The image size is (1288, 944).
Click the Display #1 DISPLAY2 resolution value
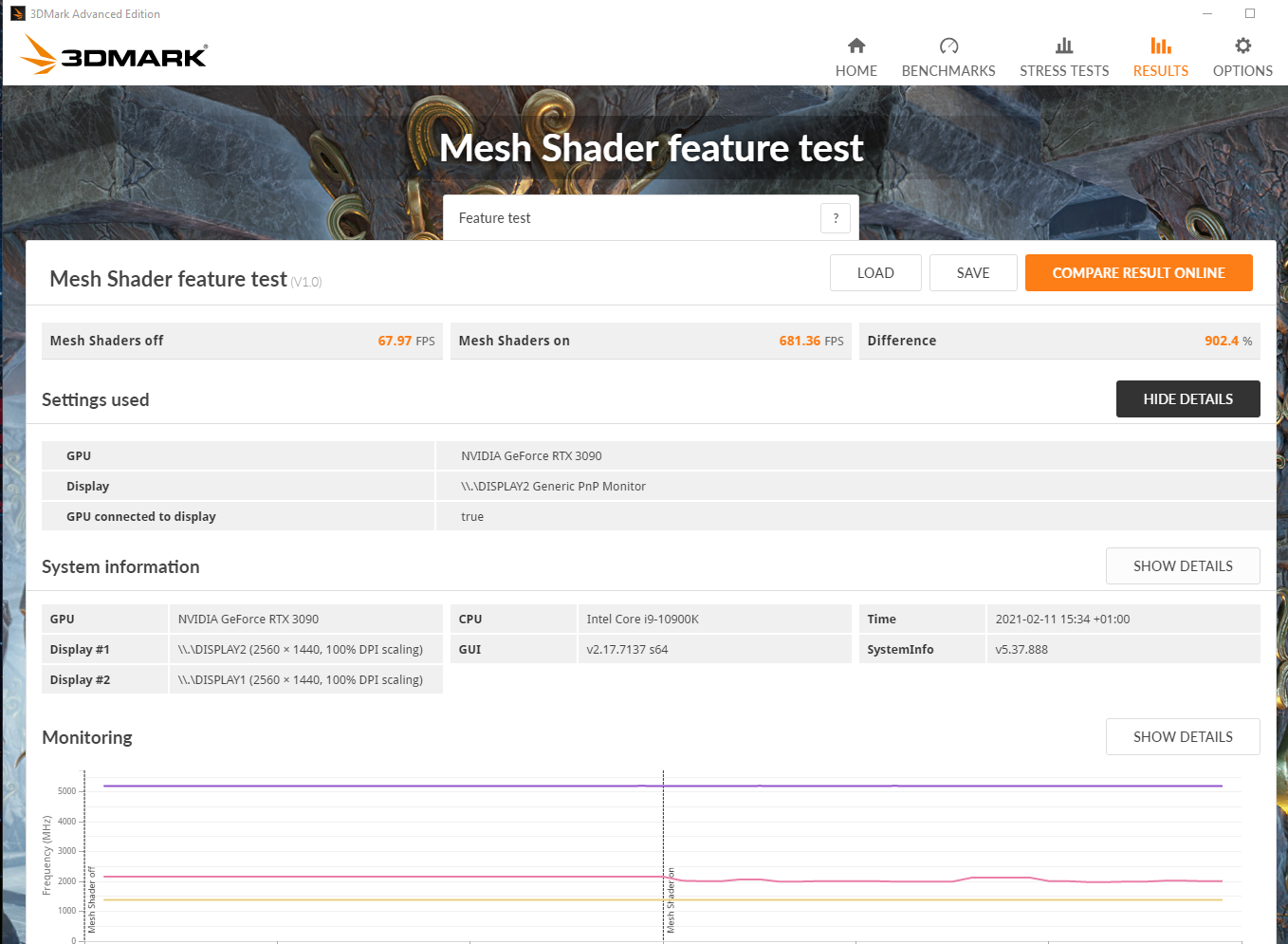300,649
